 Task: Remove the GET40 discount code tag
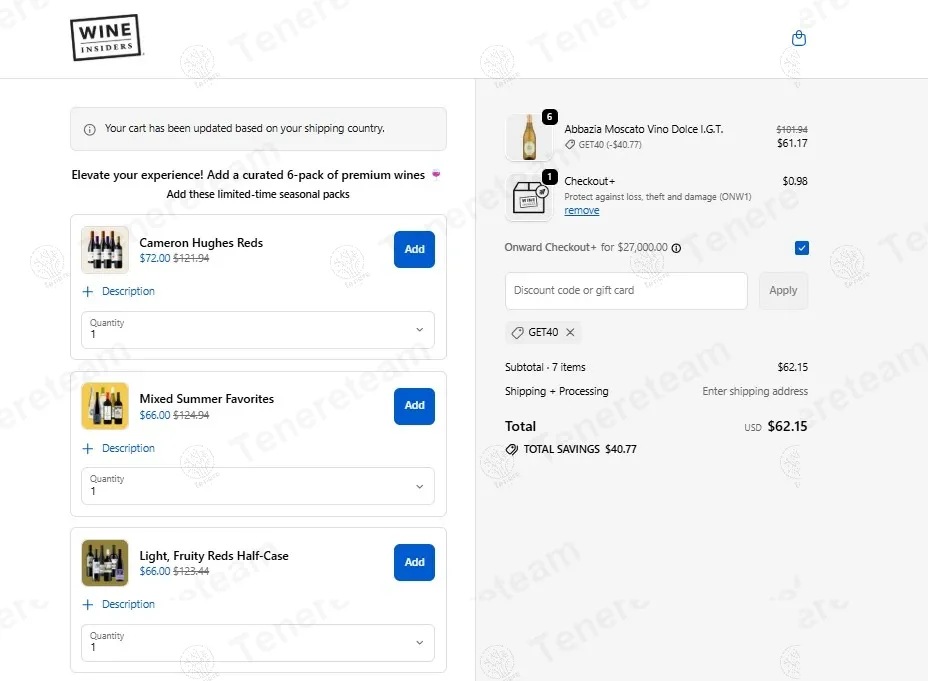[570, 333]
